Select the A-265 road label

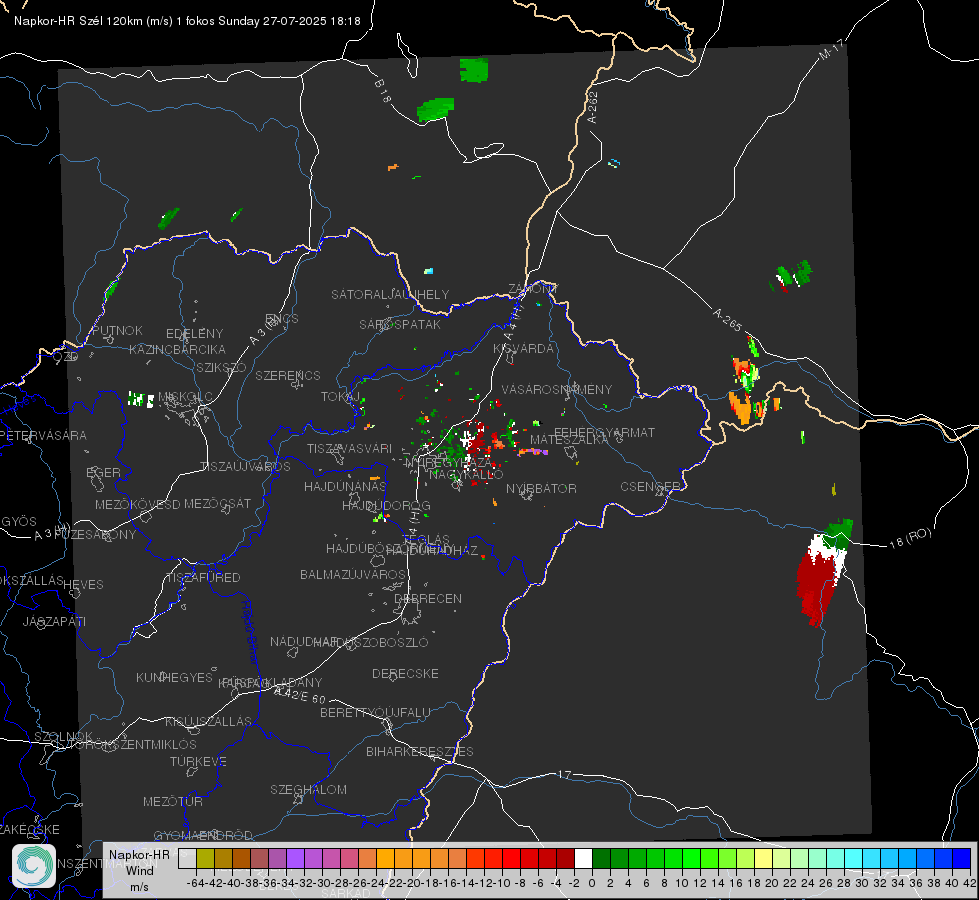pos(727,320)
